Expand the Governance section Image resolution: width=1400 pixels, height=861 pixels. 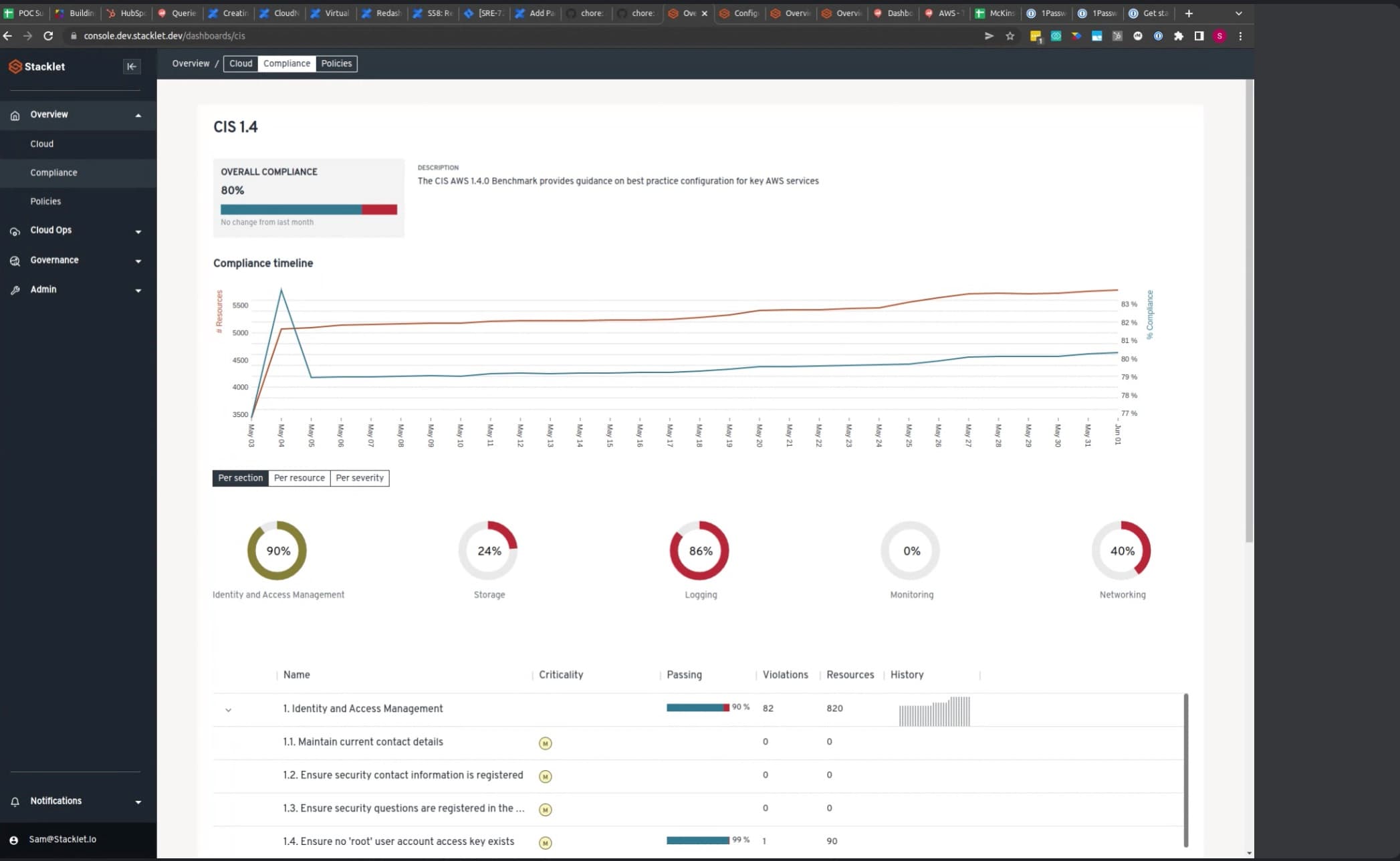(x=138, y=261)
